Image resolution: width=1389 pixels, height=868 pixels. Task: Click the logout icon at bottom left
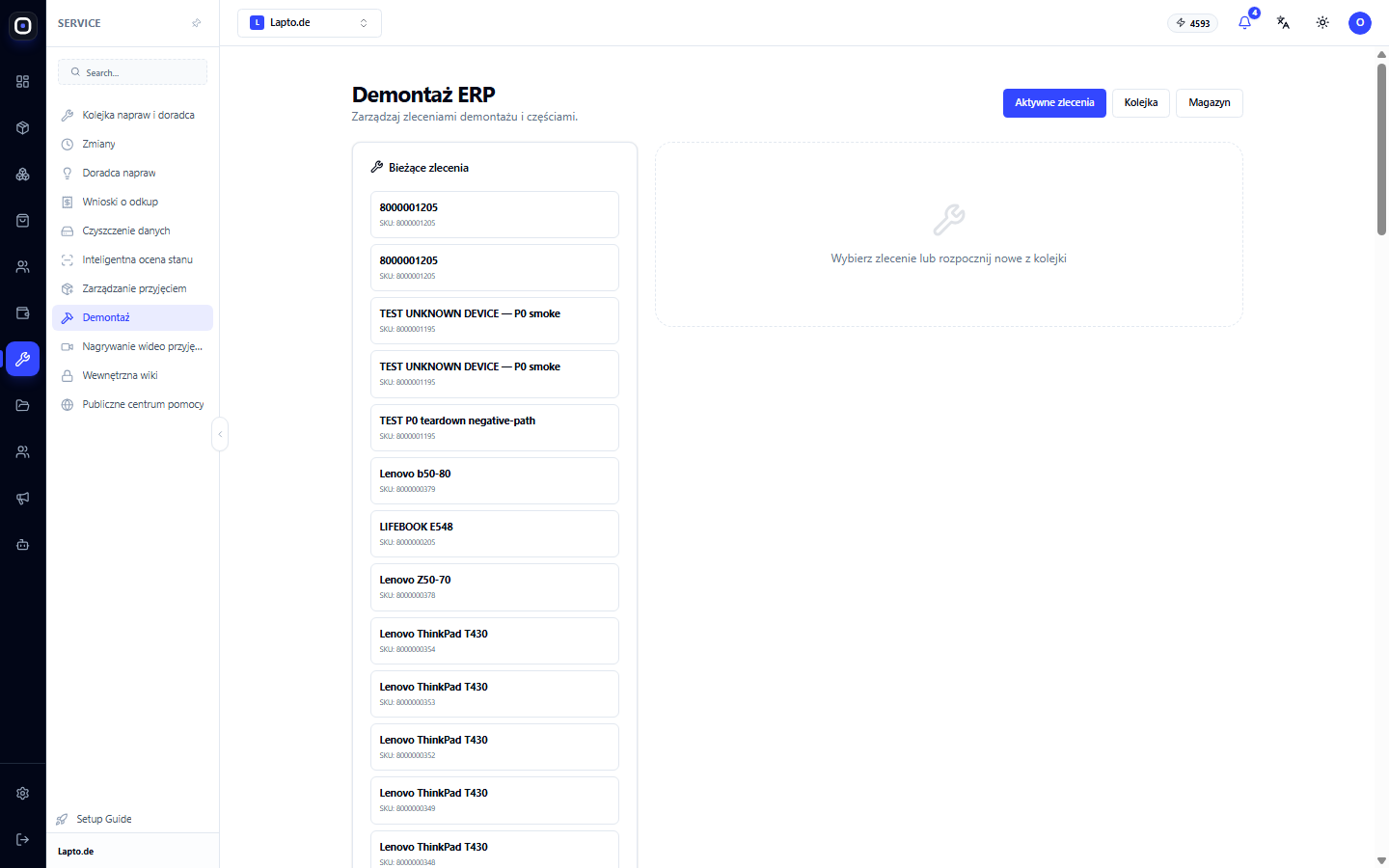click(x=23, y=840)
